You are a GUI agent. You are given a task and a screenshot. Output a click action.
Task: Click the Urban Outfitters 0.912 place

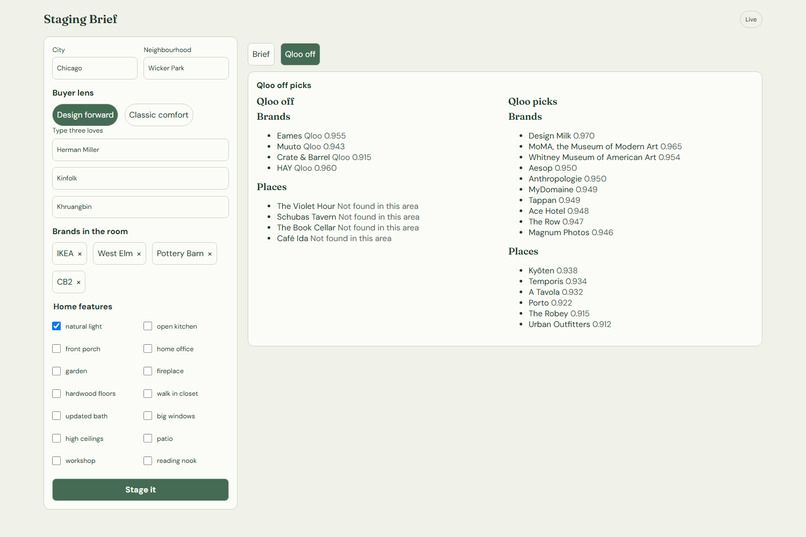[x=570, y=325]
